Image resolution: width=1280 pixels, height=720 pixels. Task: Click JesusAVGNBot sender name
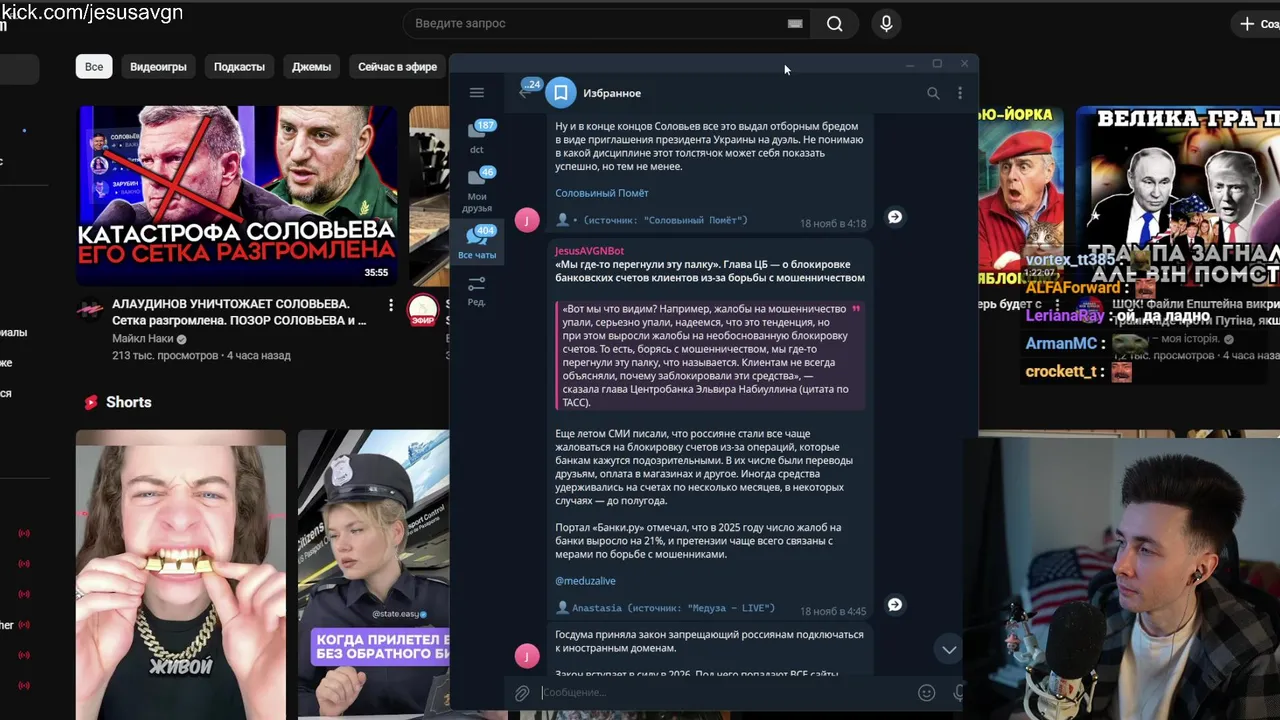[589, 251]
